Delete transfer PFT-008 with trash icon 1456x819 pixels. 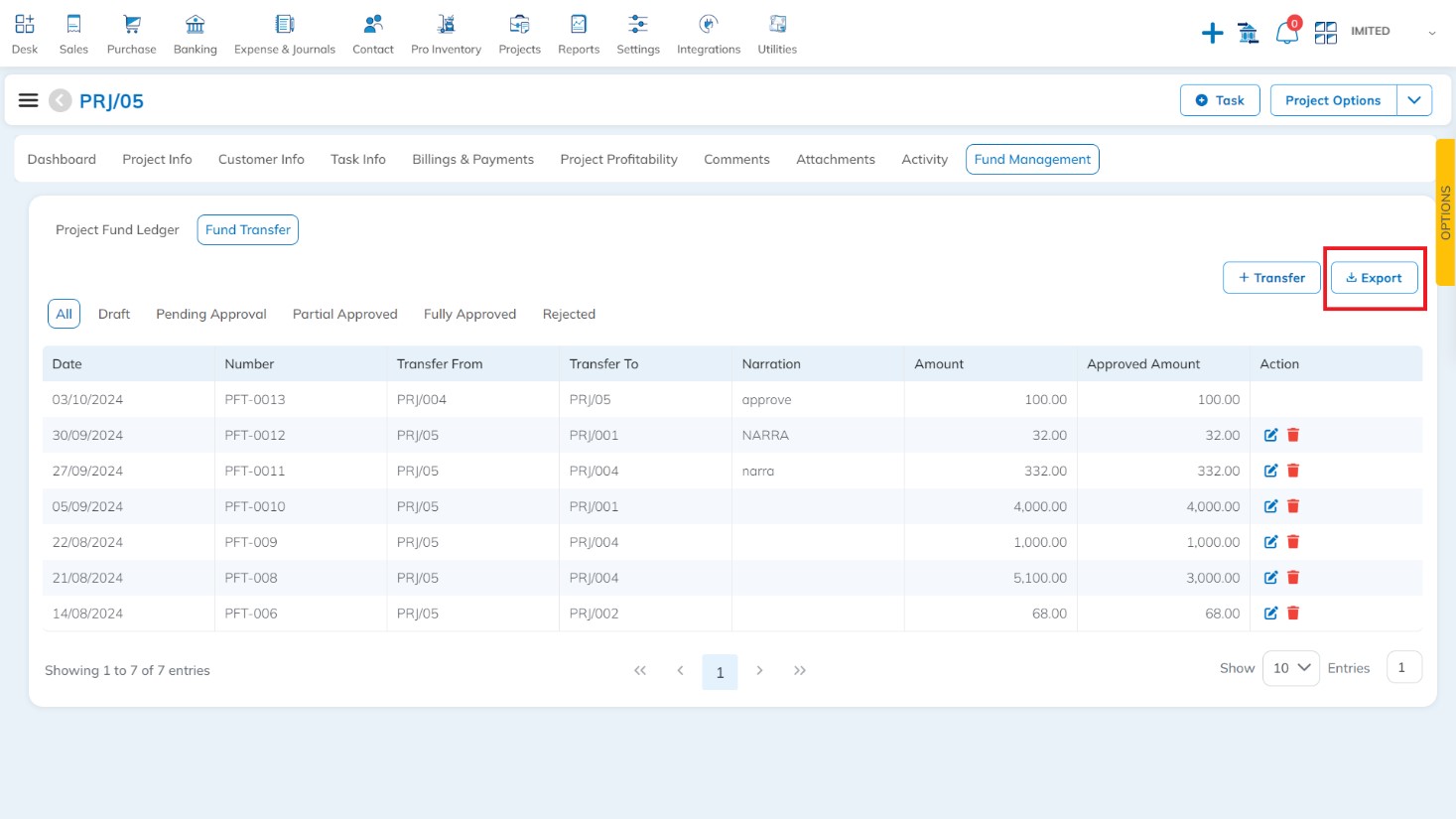(x=1293, y=578)
